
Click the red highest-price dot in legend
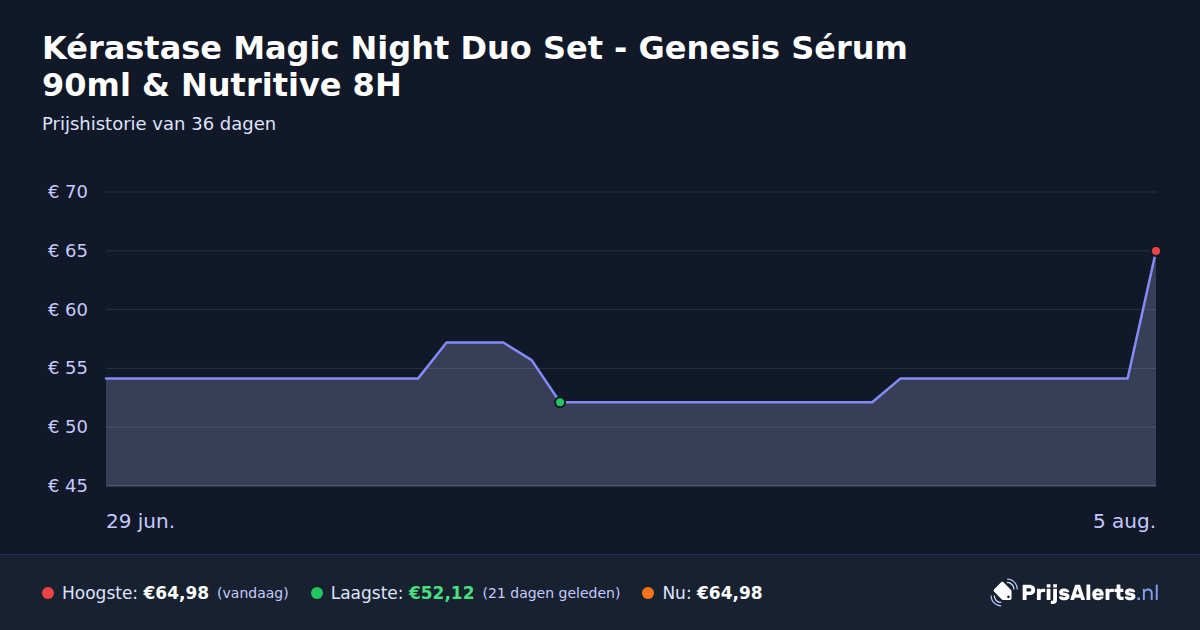(48, 593)
